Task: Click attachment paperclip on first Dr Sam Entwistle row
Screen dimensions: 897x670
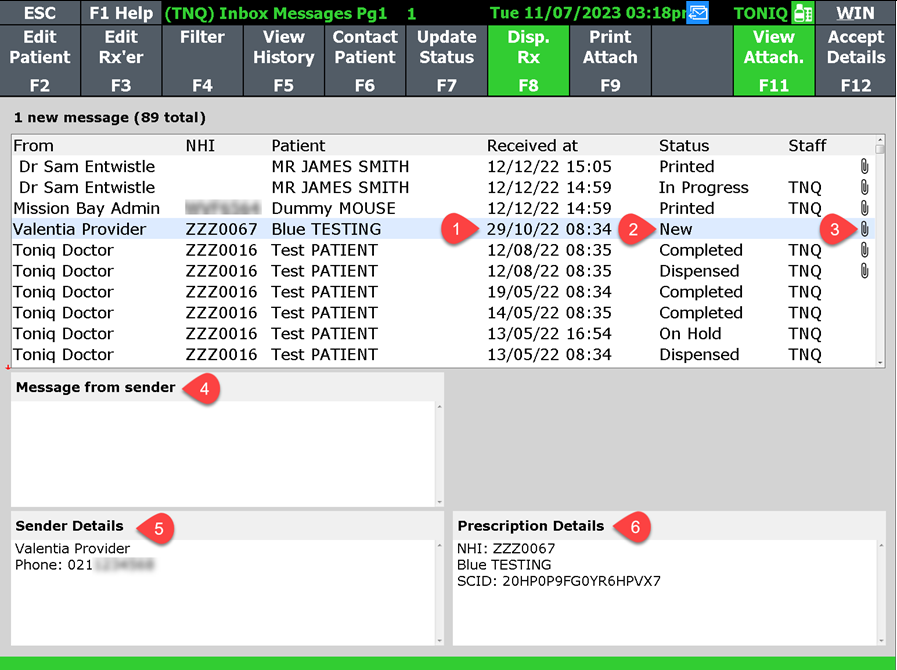Action: pyautogui.click(x=864, y=166)
